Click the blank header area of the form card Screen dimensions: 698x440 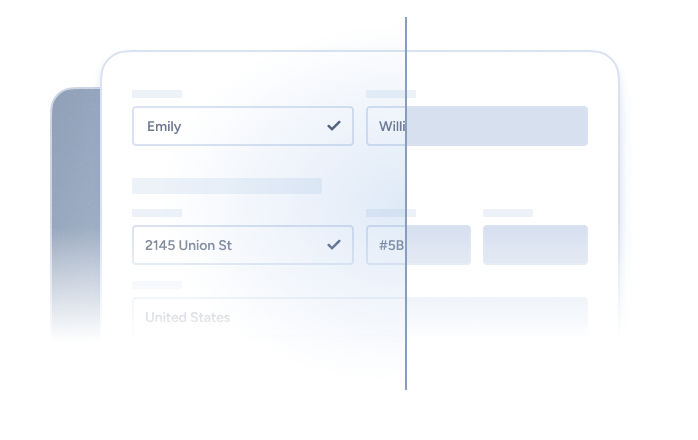(x=300, y=70)
